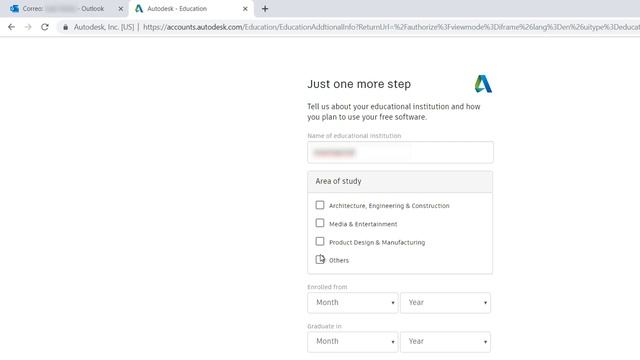Tick the Media & Entertainment checkbox

click(320, 223)
